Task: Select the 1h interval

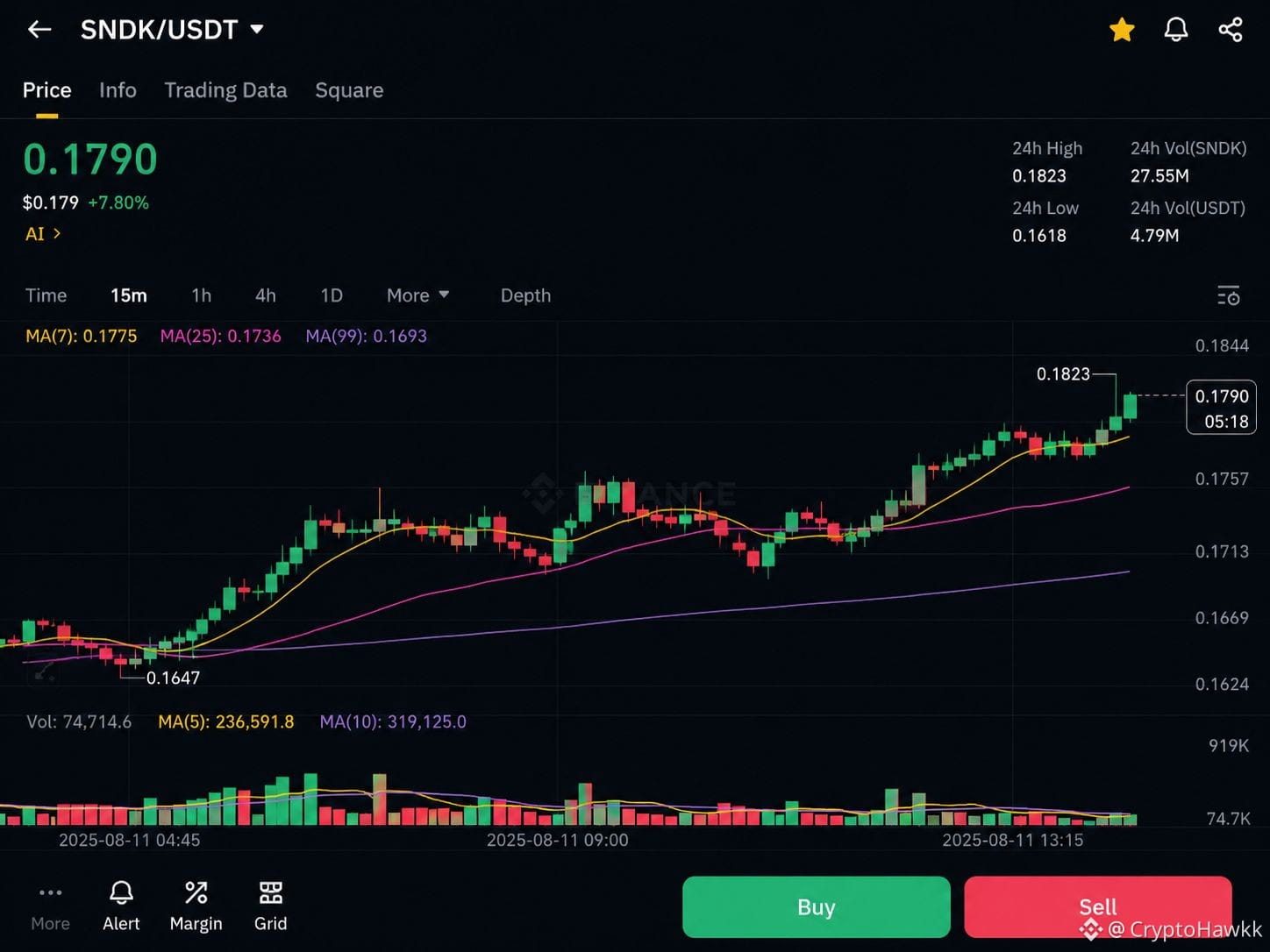Action: click(x=202, y=295)
